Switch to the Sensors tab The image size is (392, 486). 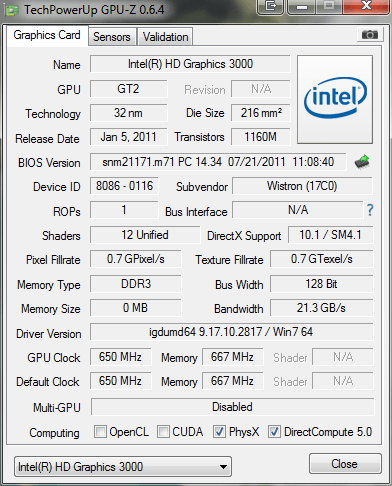click(112, 37)
